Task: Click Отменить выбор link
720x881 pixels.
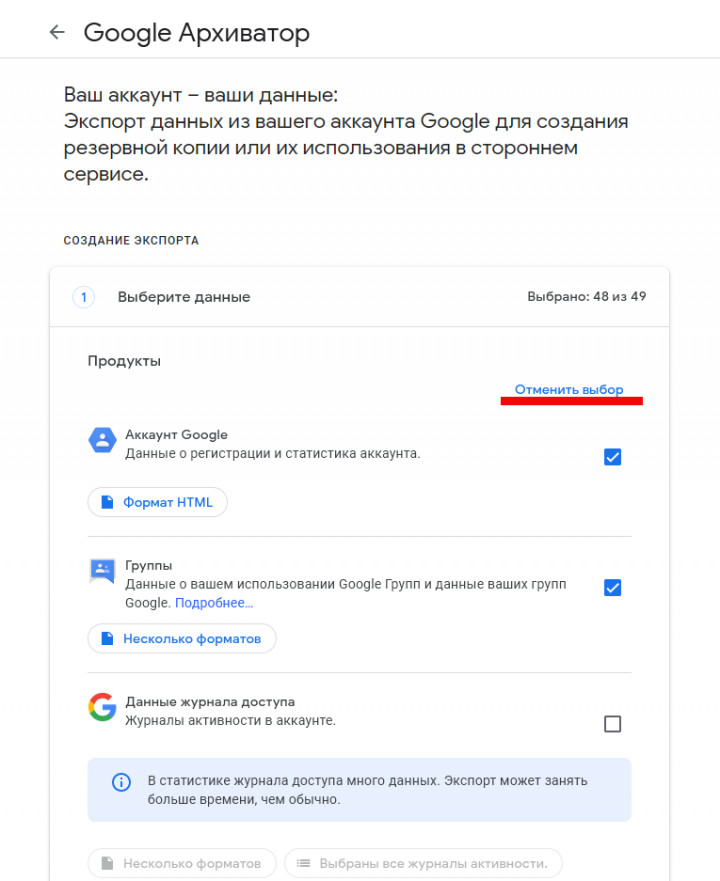Action: (x=569, y=390)
